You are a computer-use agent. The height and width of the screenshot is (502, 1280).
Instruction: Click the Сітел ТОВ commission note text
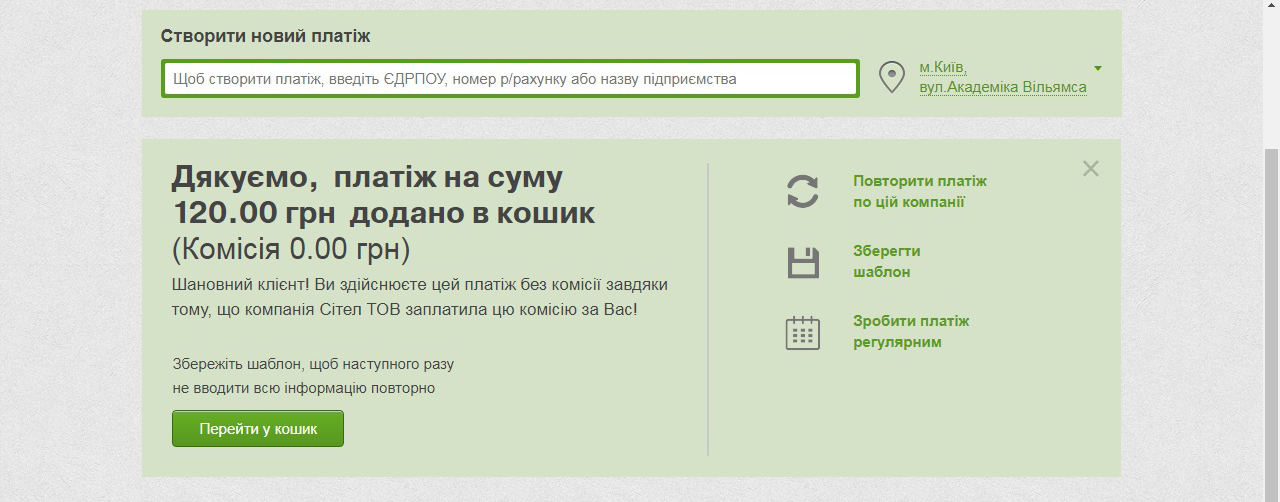[x=420, y=297]
